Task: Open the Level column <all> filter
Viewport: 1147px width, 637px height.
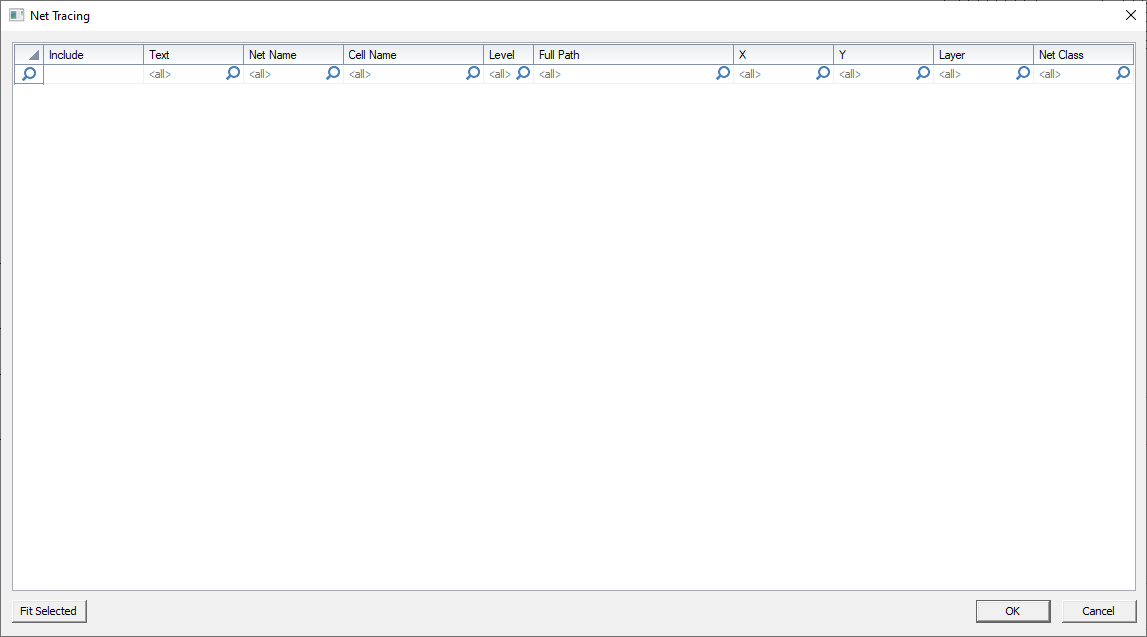Action: pyautogui.click(x=498, y=73)
